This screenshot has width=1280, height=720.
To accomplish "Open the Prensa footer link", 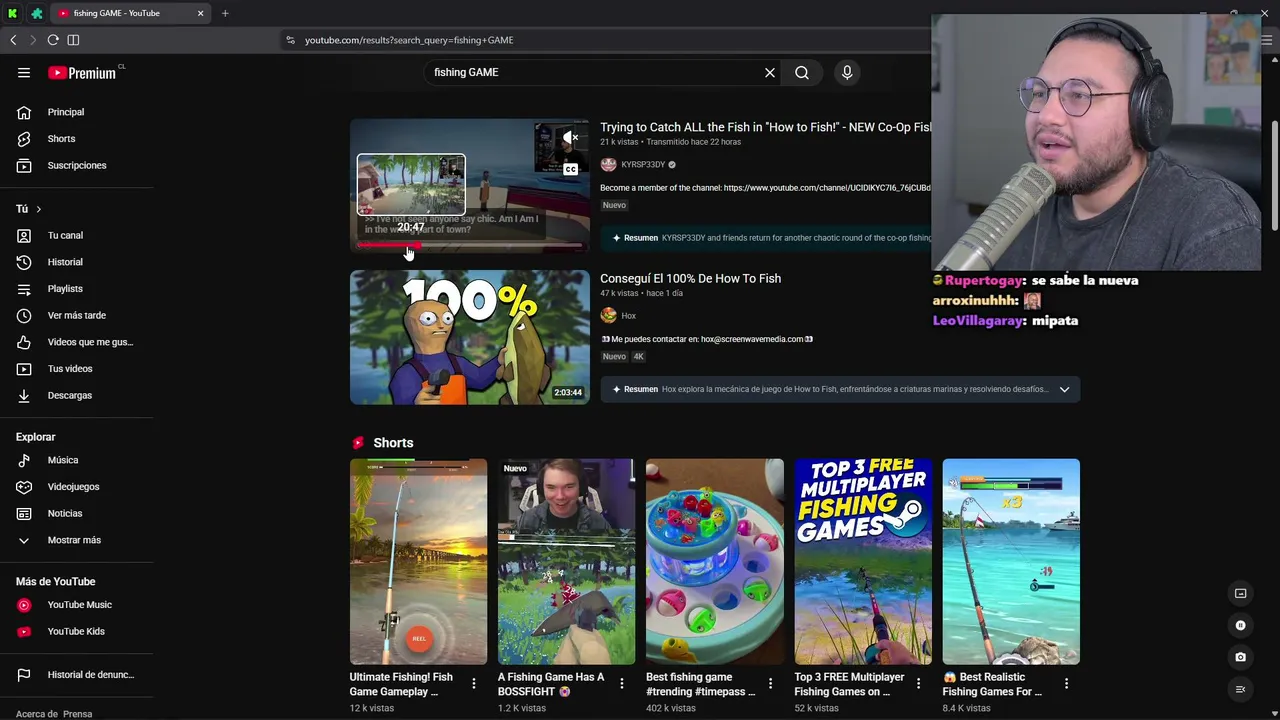I will click(x=78, y=714).
